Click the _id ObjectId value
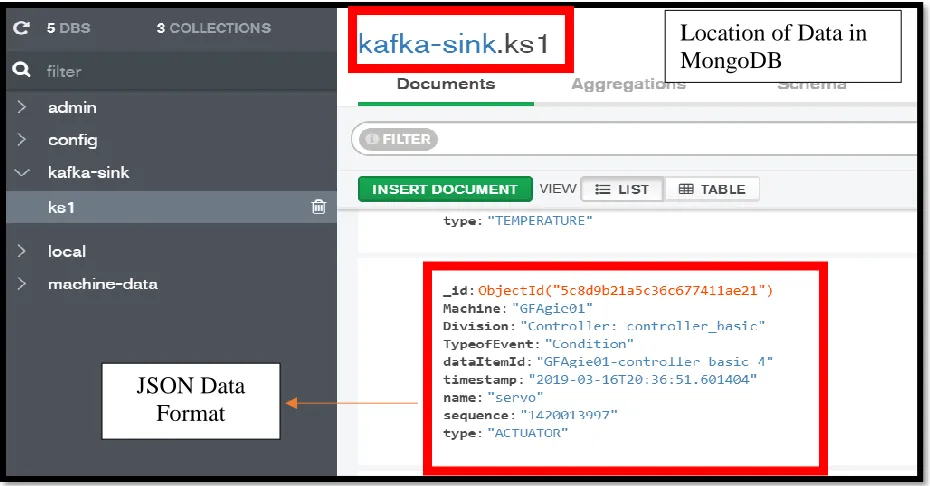 [626, 290]
